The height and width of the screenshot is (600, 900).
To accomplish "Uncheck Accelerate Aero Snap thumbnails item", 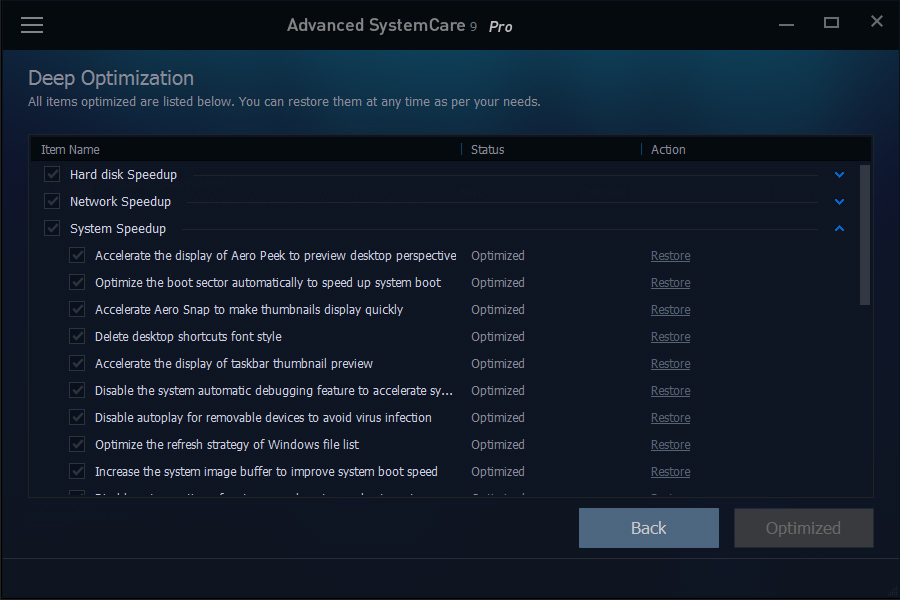I will pyautogui.click(x=77, y=309).
